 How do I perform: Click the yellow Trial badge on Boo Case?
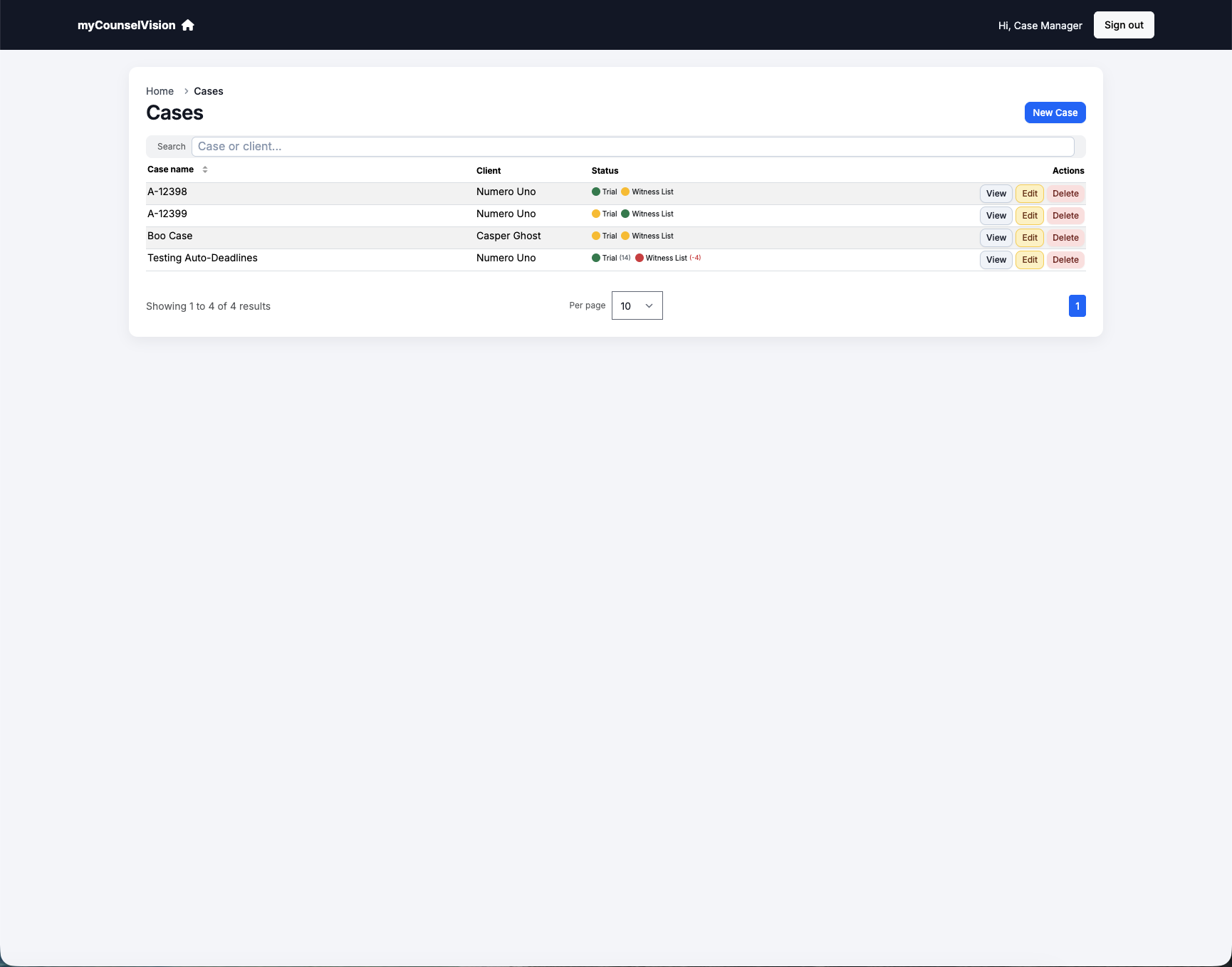[603, 236]
